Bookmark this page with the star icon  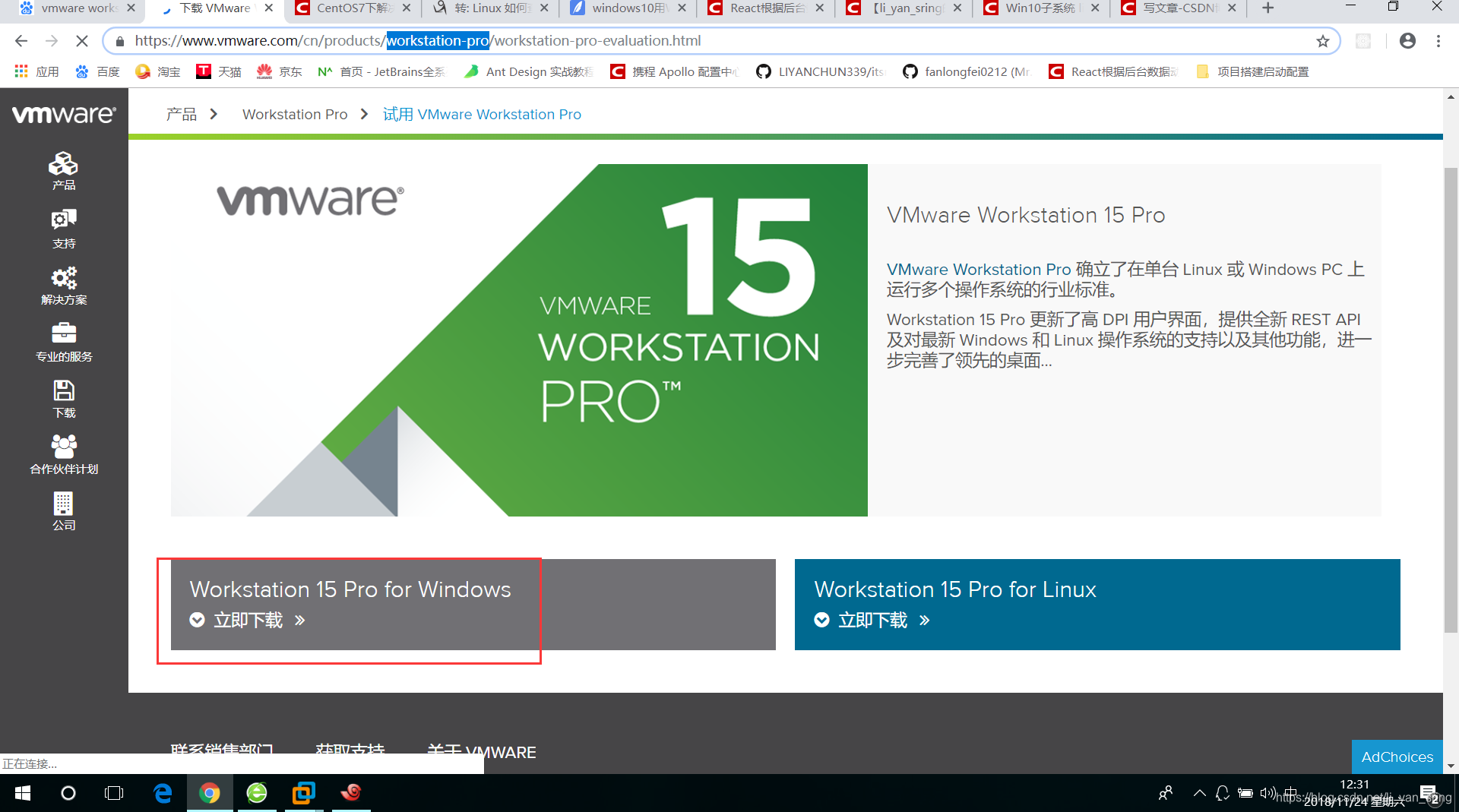(x=1323, y=41)
